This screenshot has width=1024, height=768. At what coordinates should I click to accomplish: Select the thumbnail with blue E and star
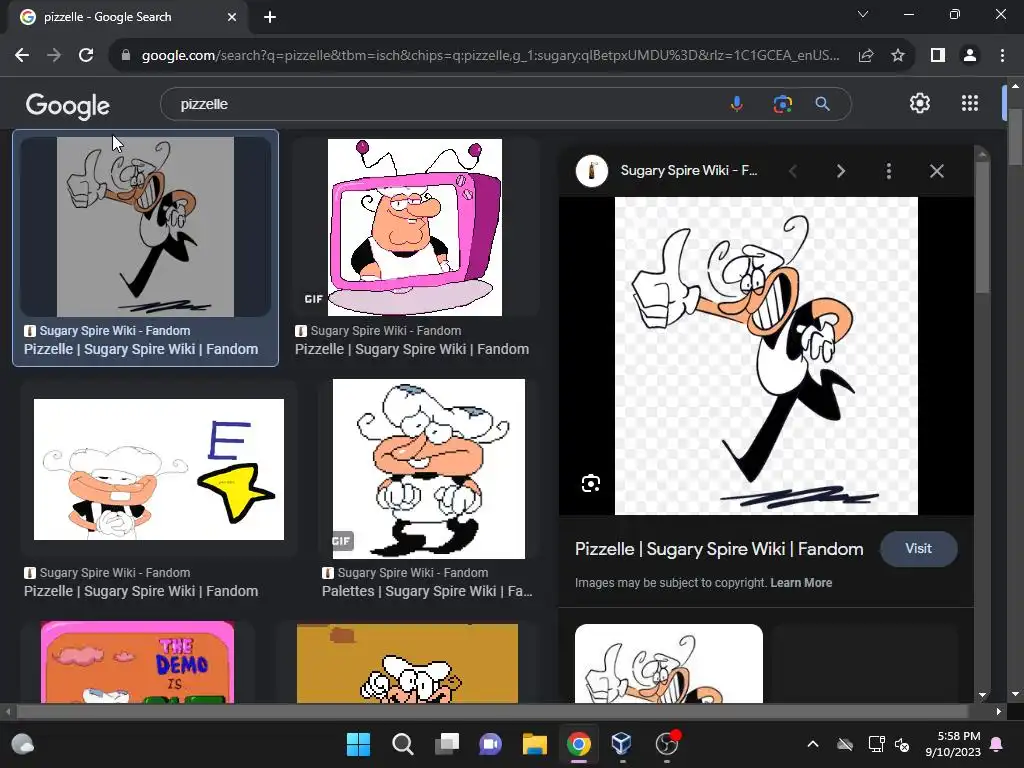[x=159, y=469]
